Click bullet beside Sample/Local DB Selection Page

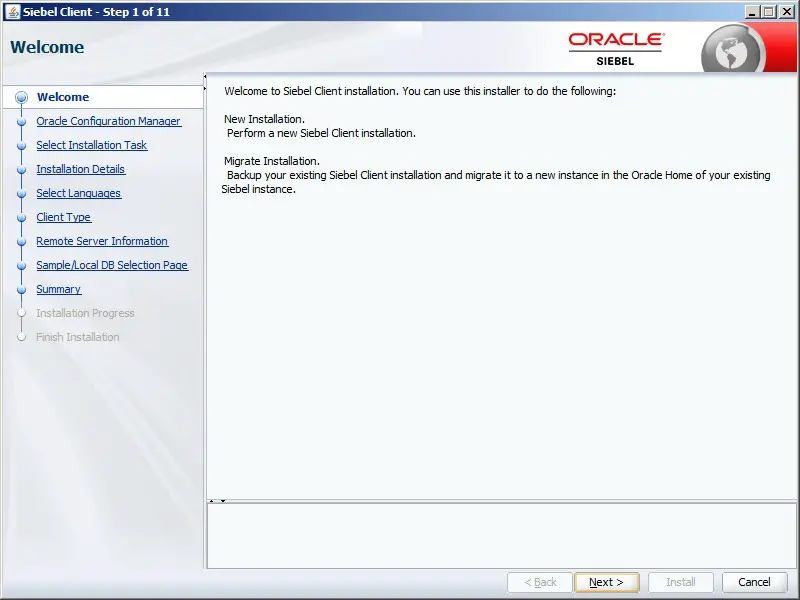click(21, 265)
